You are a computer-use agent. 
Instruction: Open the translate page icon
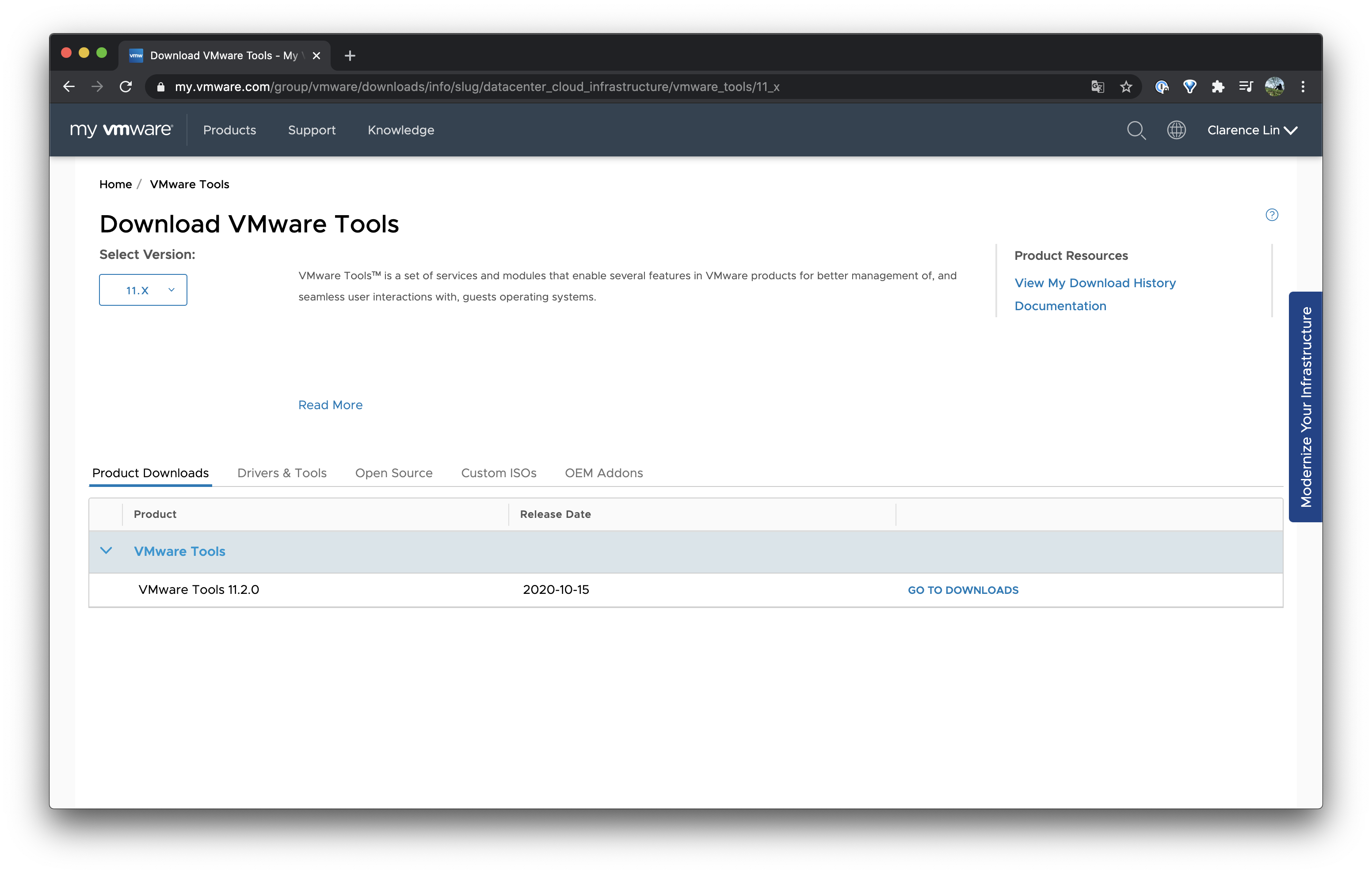point(1098,87)
